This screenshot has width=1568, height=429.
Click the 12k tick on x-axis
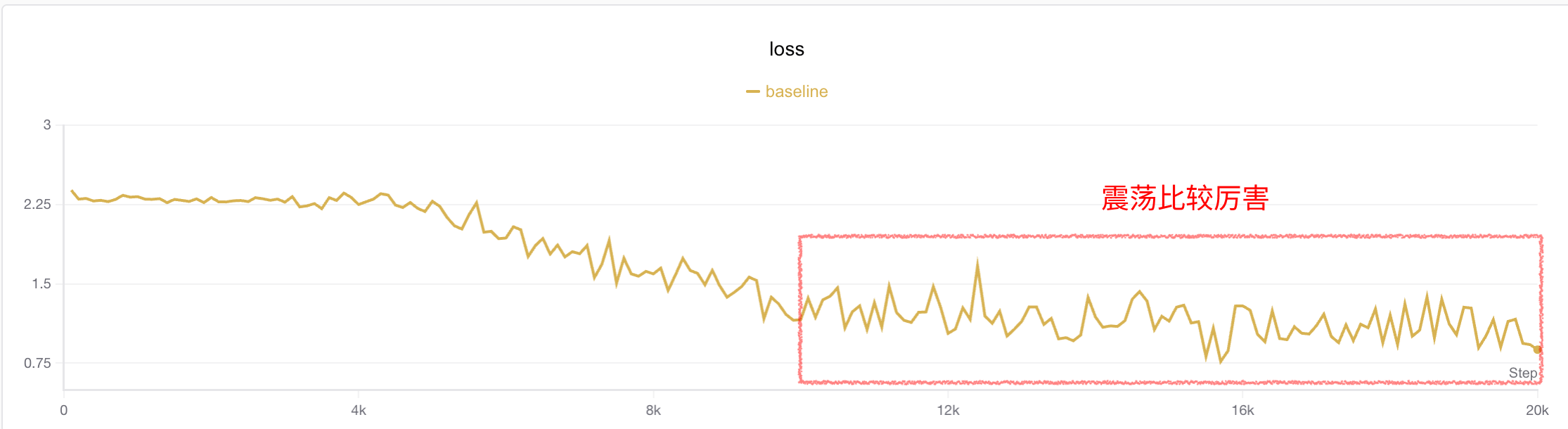click(948, 410)
